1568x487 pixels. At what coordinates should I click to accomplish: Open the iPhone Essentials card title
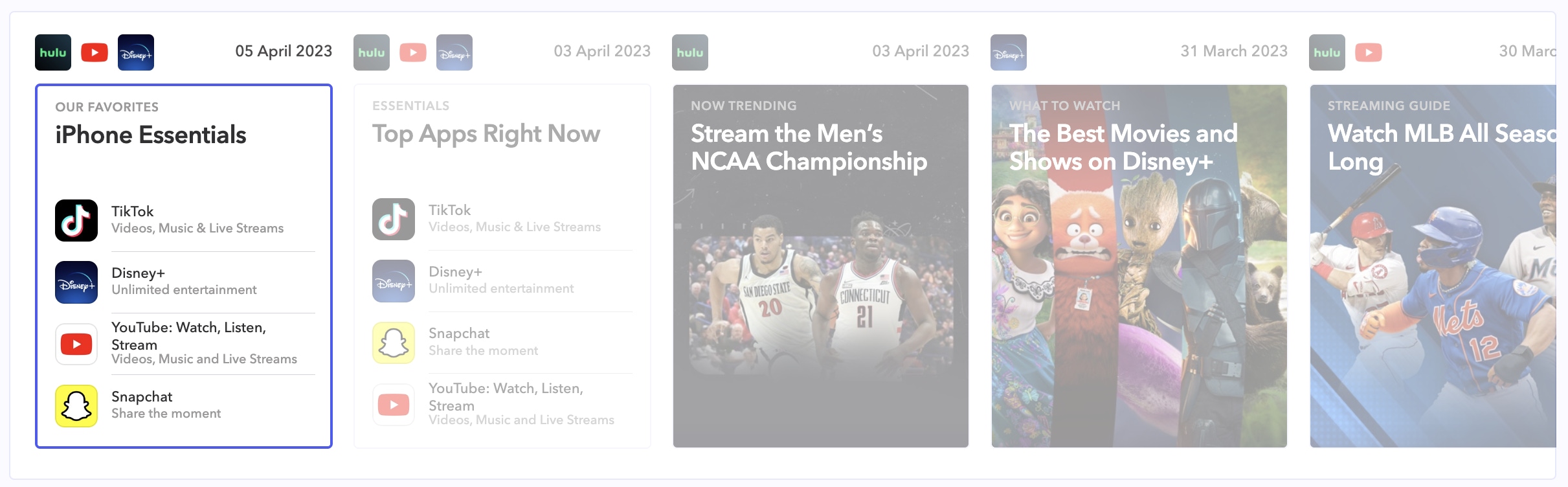pyautogui.click(x=151, y=135)
